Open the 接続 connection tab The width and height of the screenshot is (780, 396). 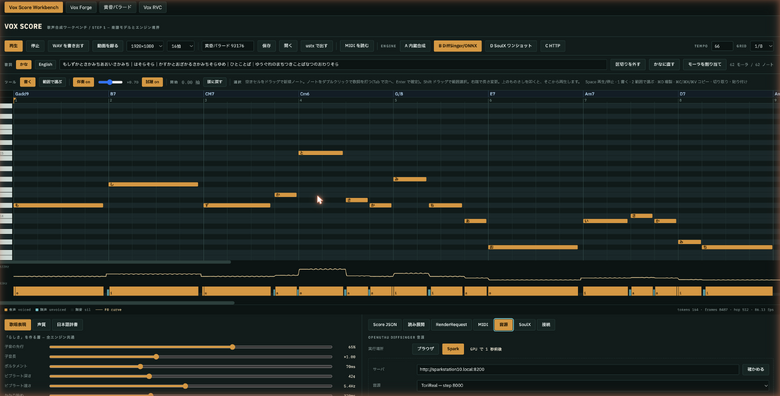(546, 325)
